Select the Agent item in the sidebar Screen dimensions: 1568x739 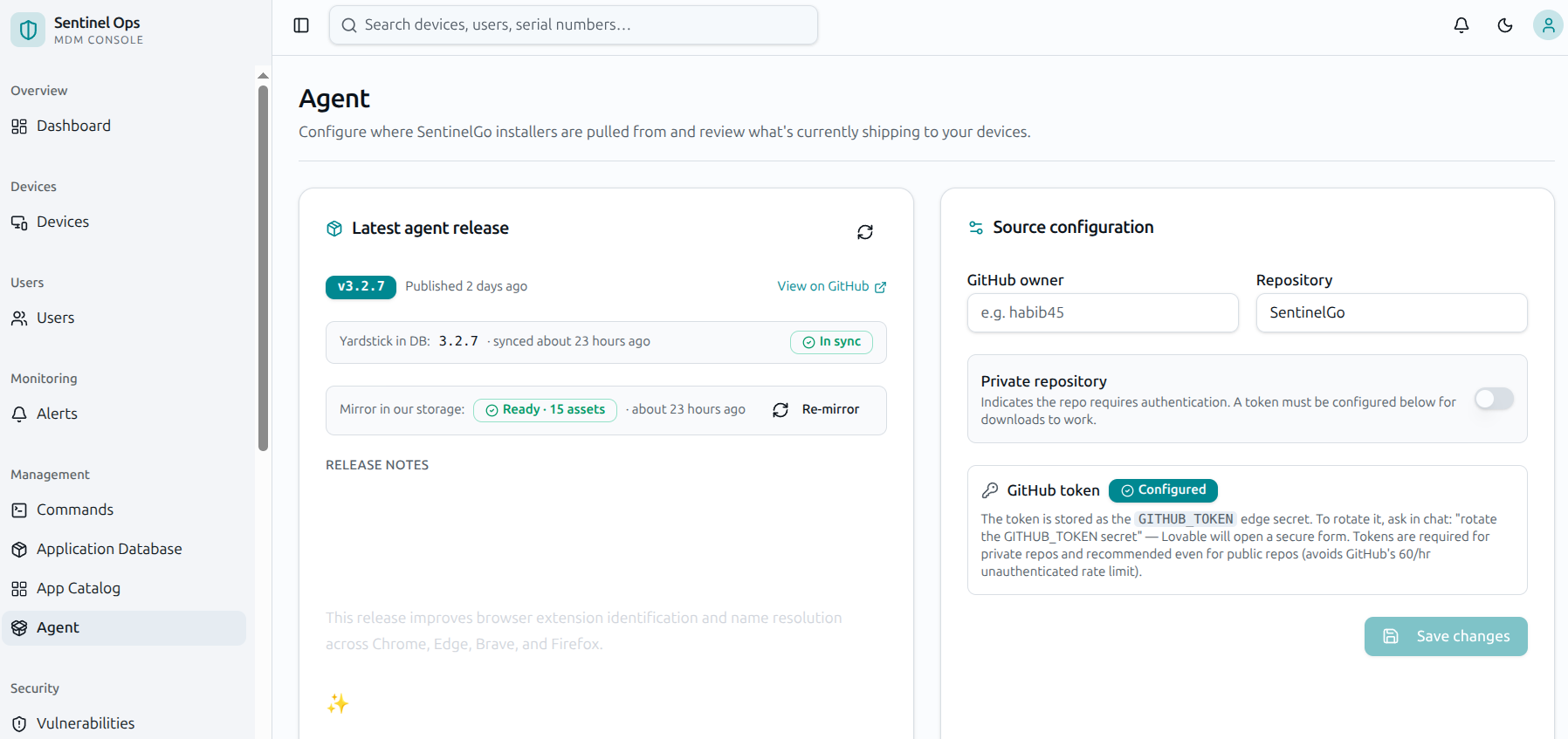(124, 628)
